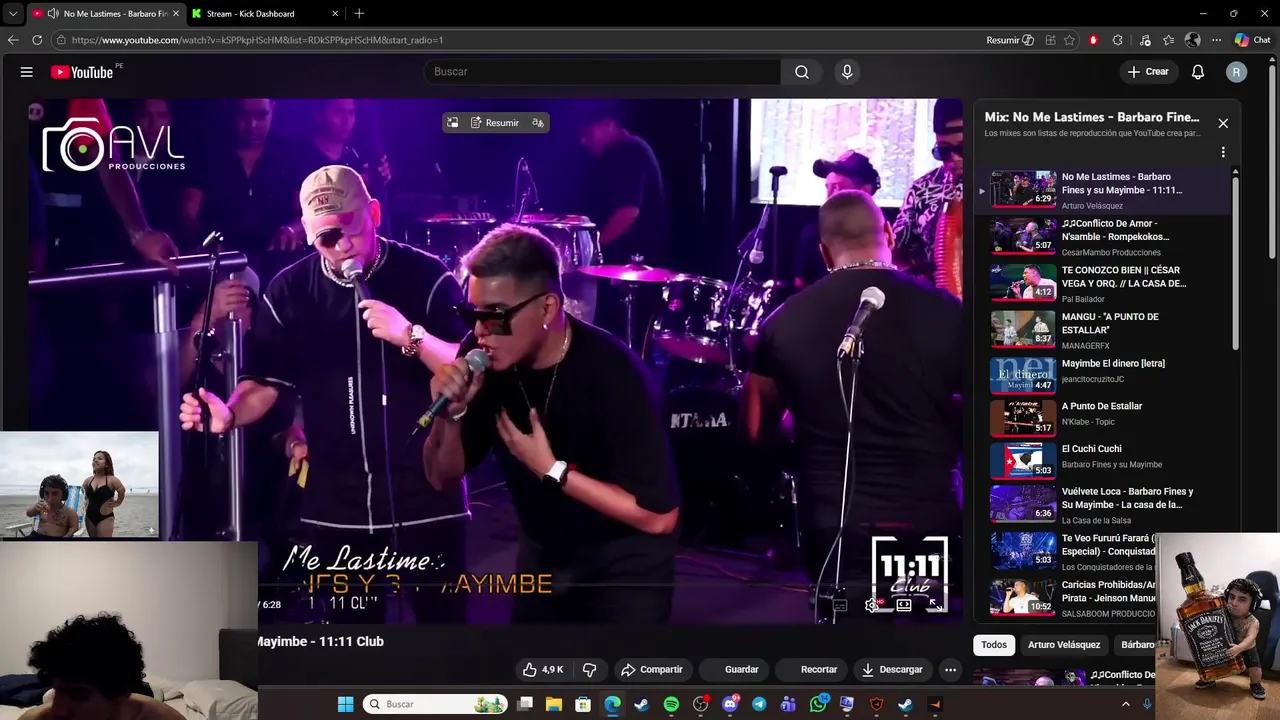1280x720 pixels.
Task: Select the Arturo Velásquez filter chip
Action: click(x=1064, y=645)
